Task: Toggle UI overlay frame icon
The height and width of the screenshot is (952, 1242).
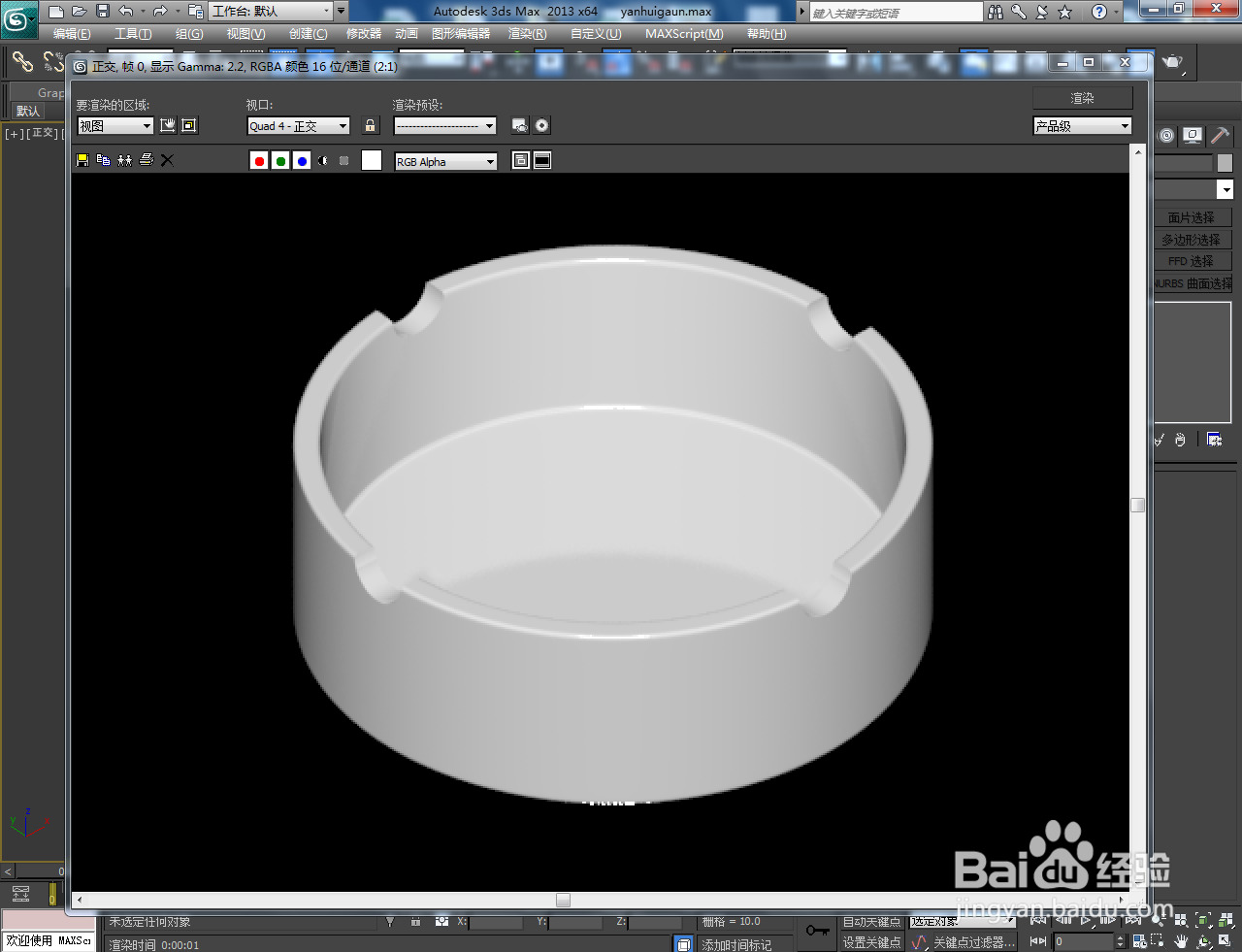Action: point(521,160)
